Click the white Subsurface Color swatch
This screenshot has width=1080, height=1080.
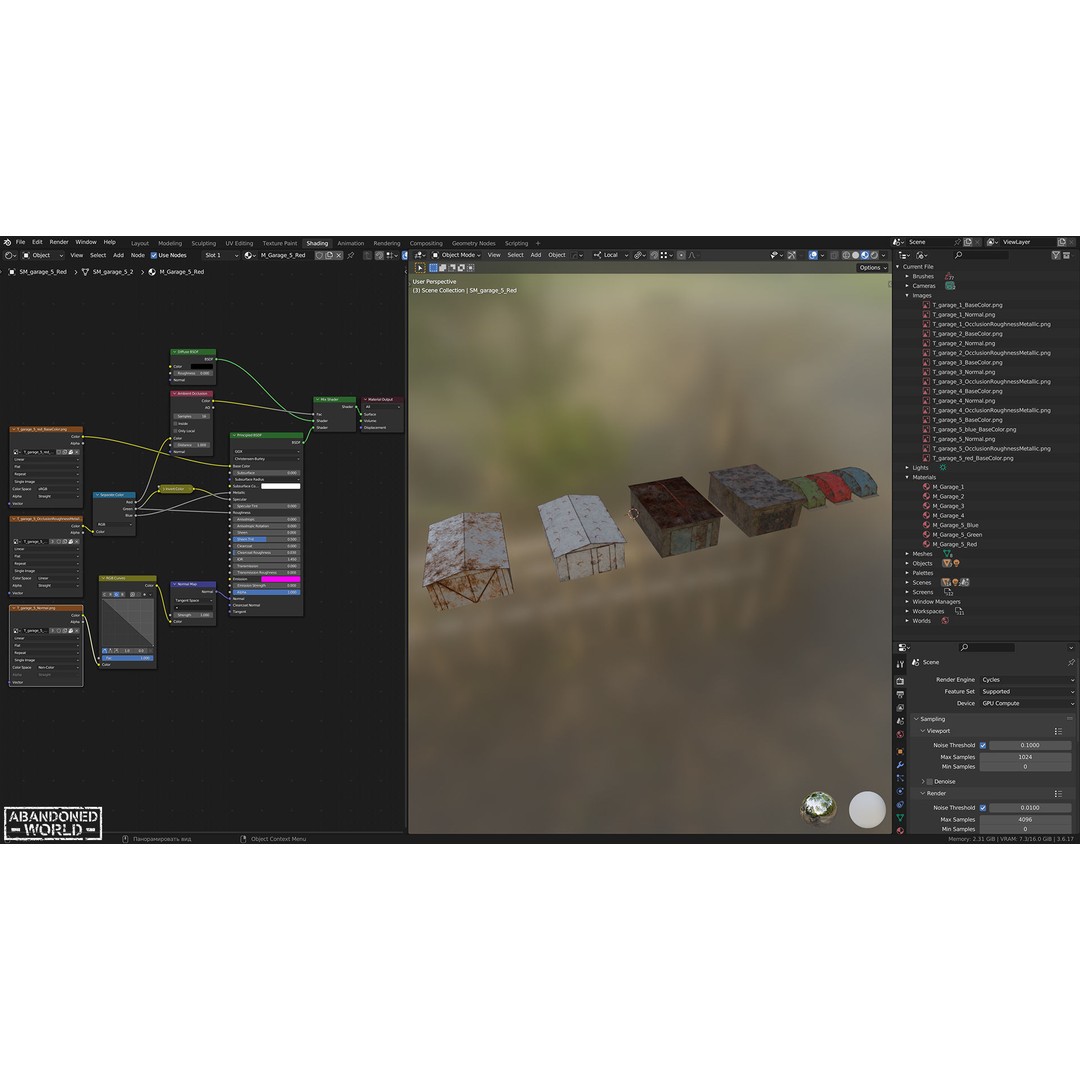(x=280, y=486)
